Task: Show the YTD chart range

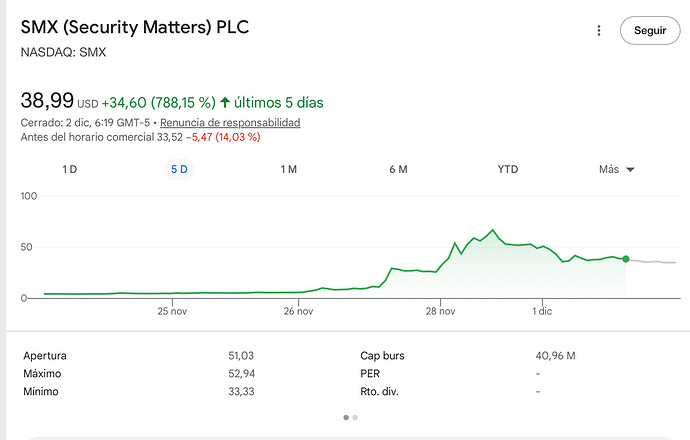Action: coord(508,169)
